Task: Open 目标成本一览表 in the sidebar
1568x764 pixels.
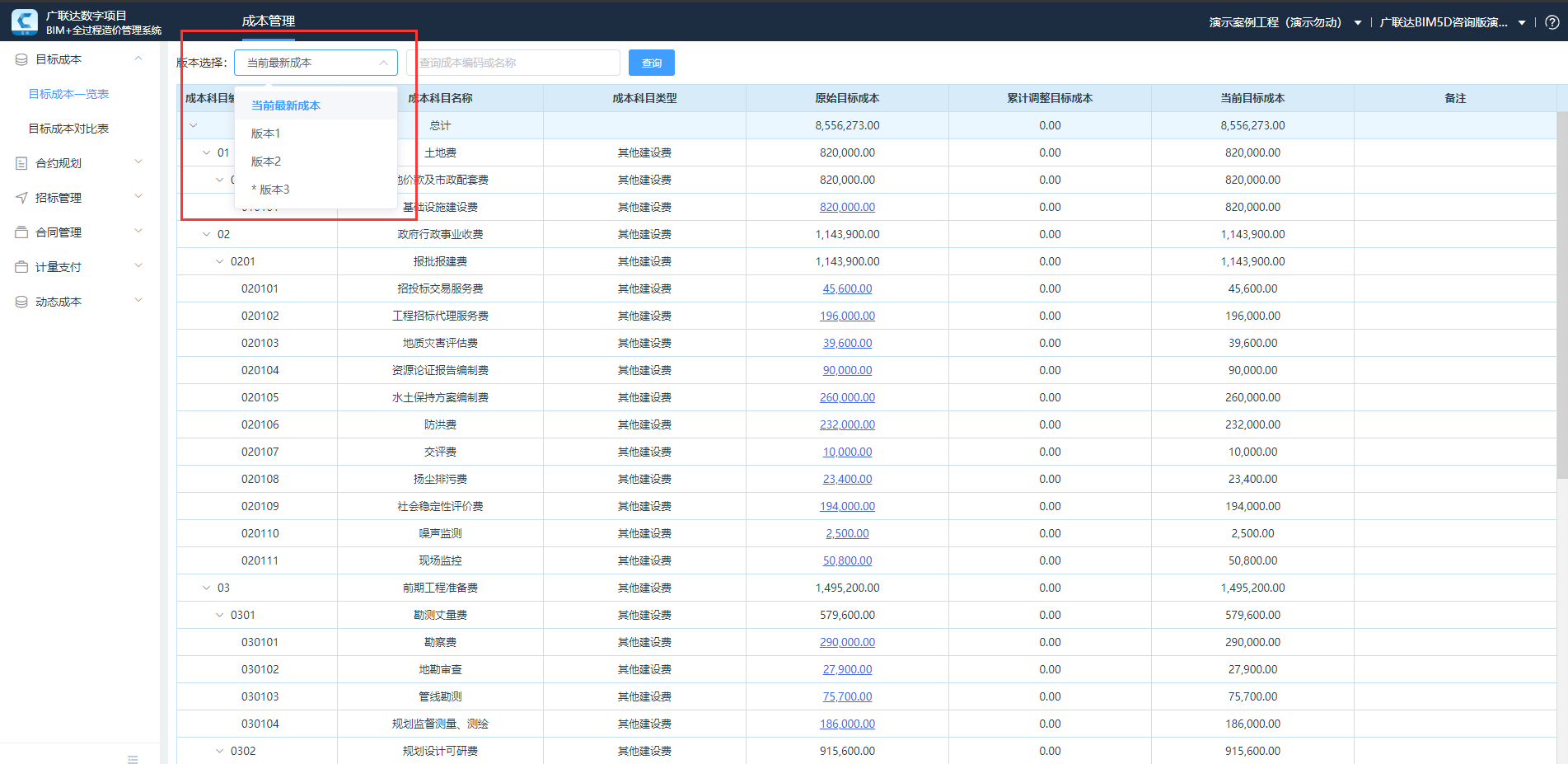Action: click(x=69, y=94)
